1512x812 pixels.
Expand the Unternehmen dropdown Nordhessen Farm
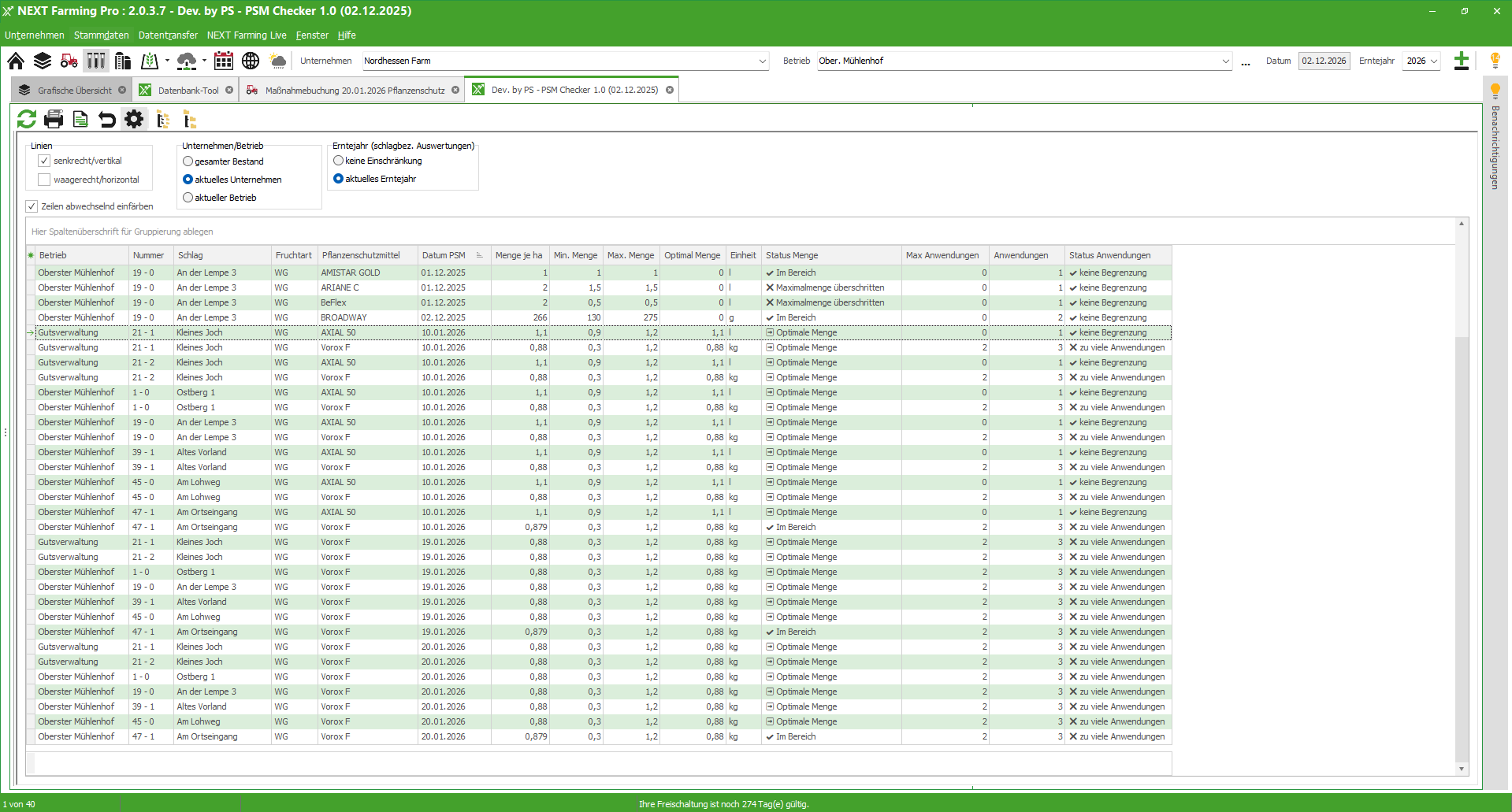tap(762, 61)
